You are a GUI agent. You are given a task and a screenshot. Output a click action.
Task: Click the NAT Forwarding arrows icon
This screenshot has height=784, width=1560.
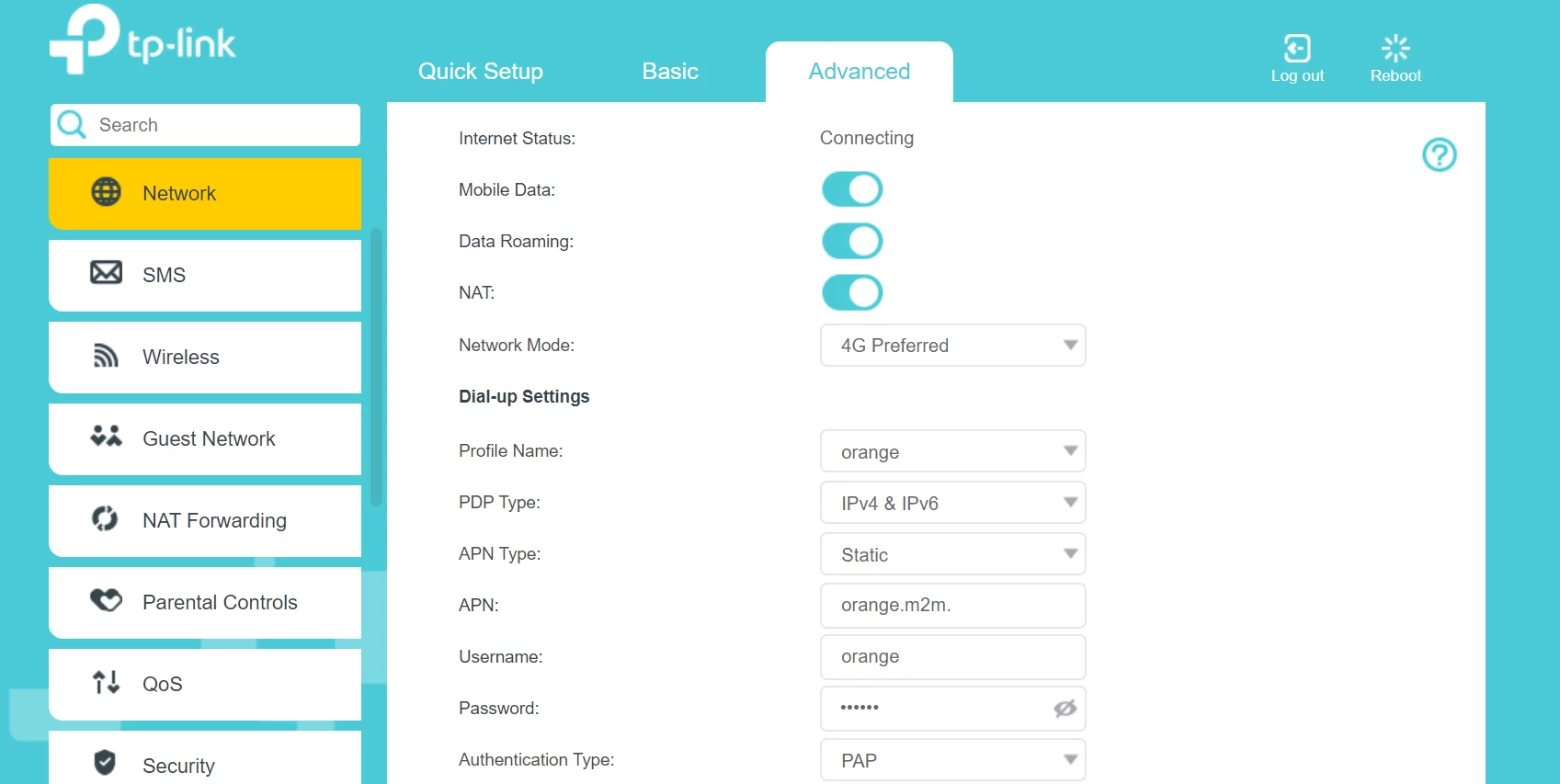click(x=105, y=519)
